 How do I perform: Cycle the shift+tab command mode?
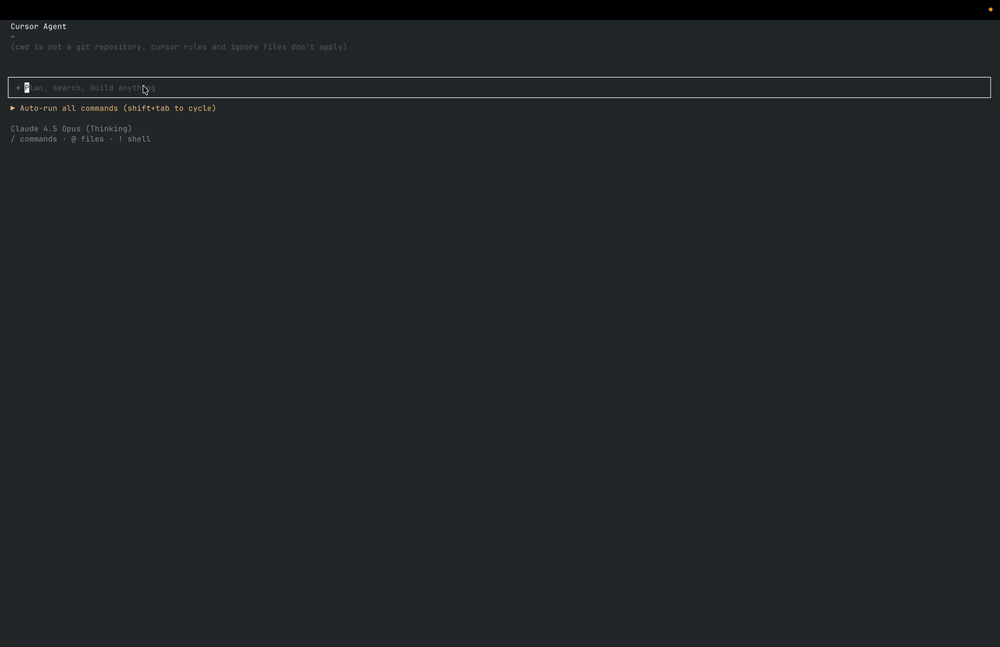pos(170,108)
